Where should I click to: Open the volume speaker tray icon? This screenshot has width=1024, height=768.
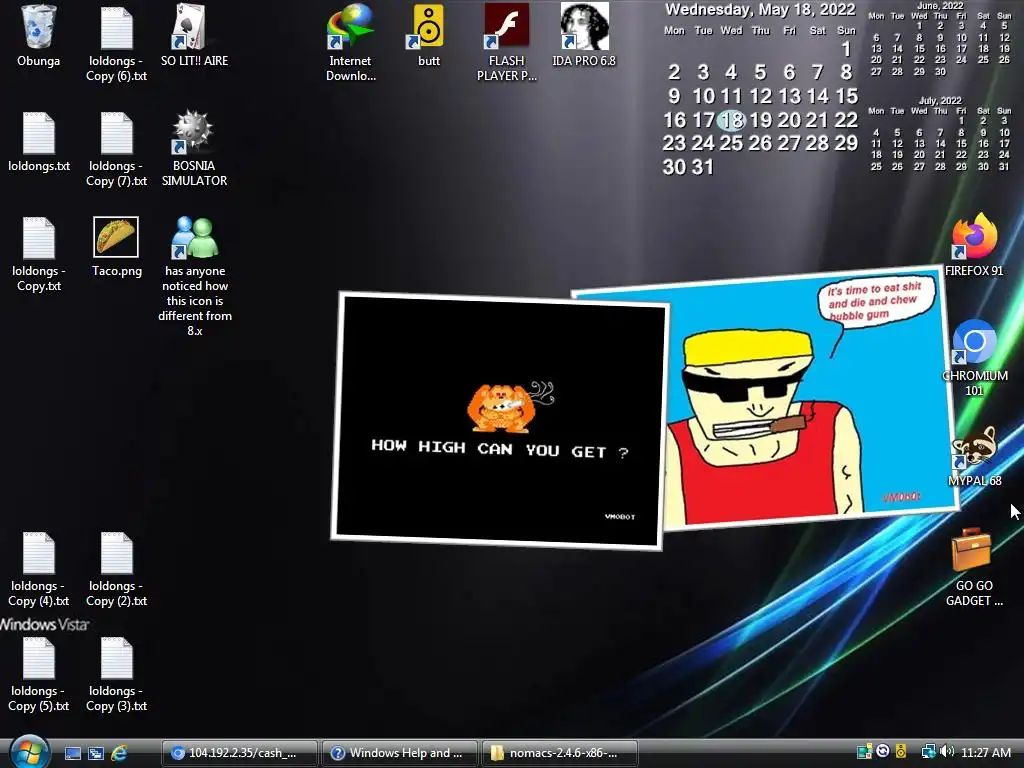[x=947, y=752]
